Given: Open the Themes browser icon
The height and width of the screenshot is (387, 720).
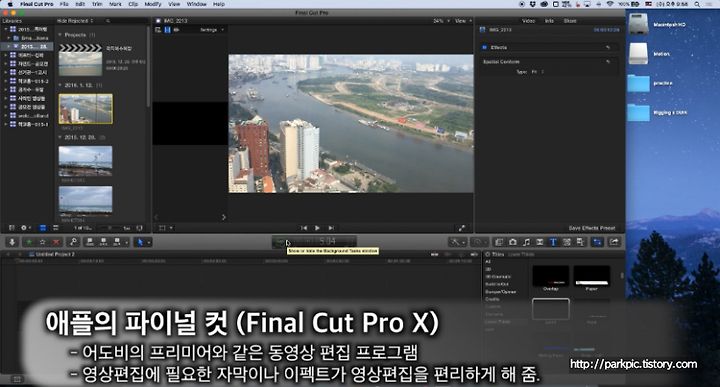Looking at the screenshot, I should tap(580, 242).
